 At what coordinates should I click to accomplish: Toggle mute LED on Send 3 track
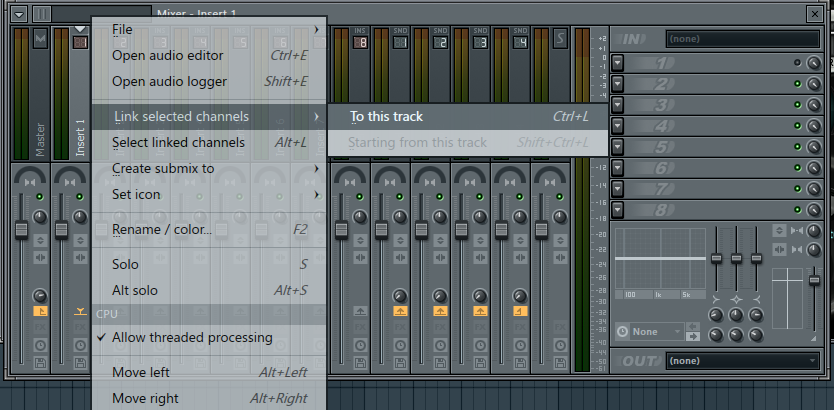pyautogui.click(x=480, y=197)
